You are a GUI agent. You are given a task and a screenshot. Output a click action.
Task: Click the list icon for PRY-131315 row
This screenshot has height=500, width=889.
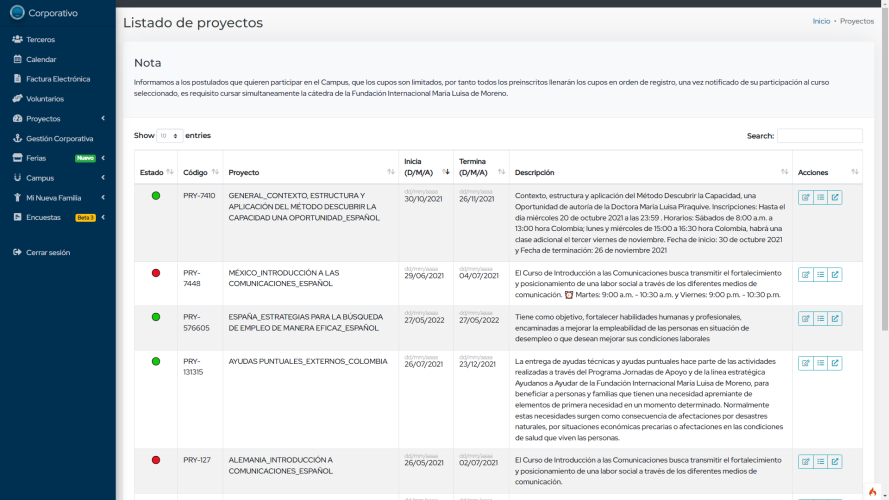pyautogui.click(x=820, y=363)
